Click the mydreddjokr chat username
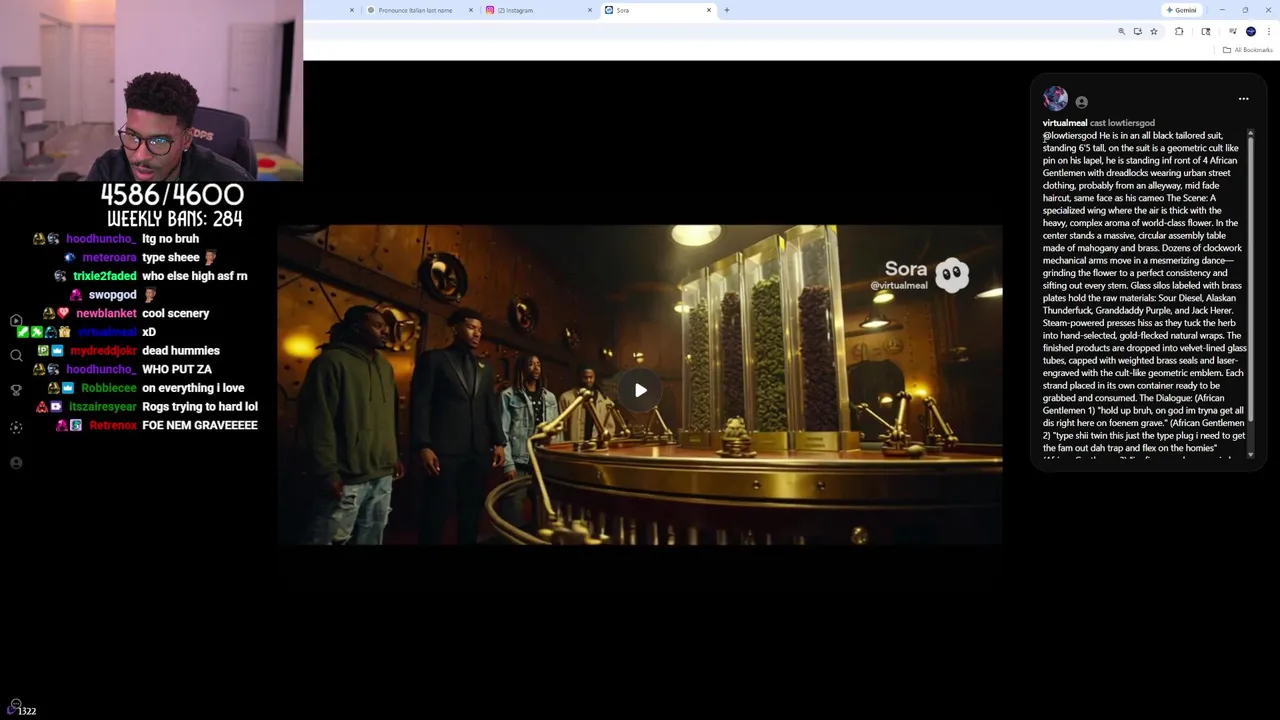Image resolution: width=1280 pixels, height=720 pixels. click(103, 351)
